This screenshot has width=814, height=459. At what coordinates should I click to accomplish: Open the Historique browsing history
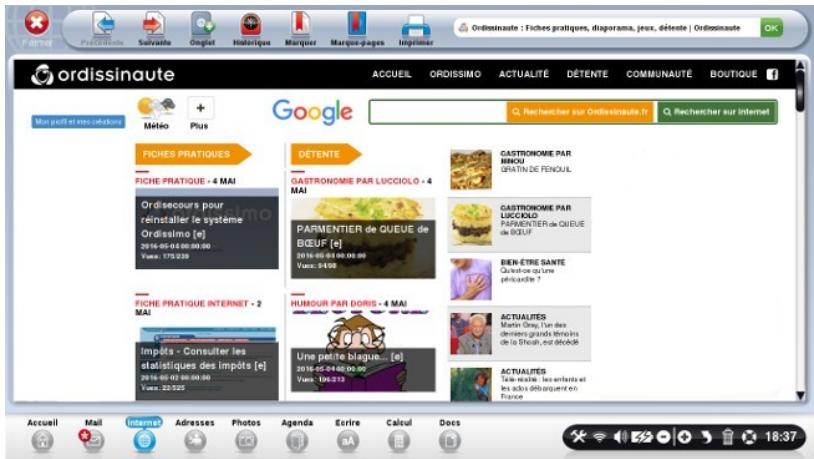251,29
